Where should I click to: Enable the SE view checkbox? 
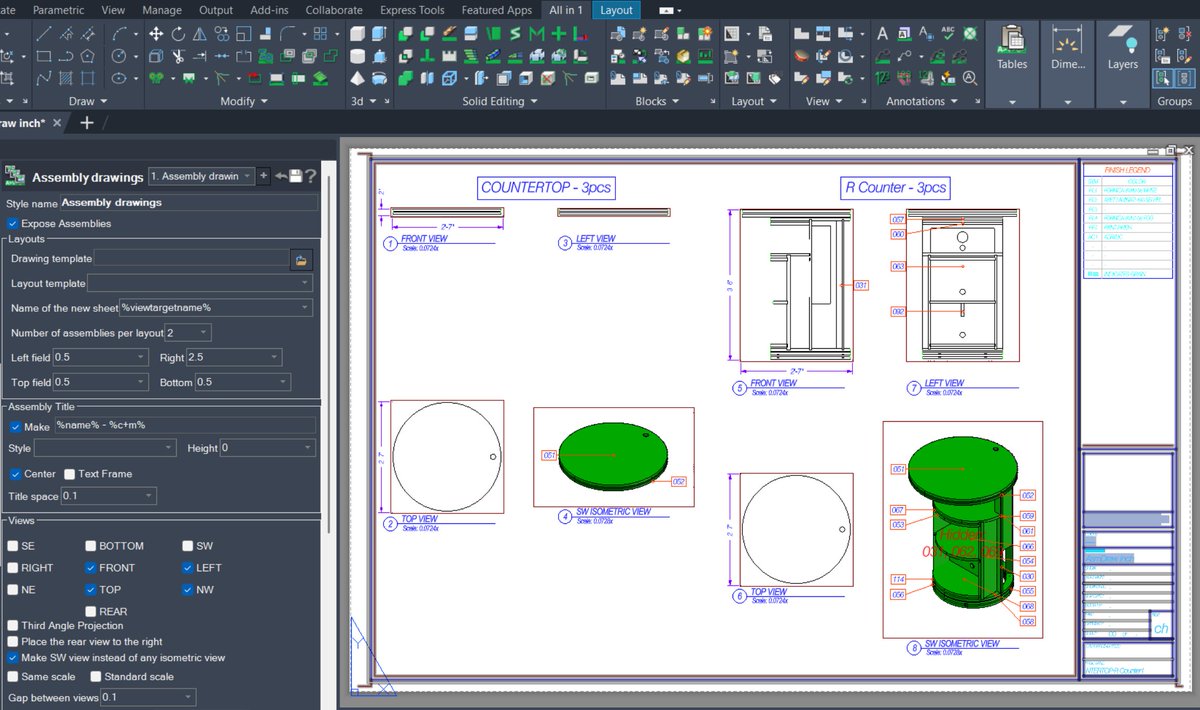[13, 546]
